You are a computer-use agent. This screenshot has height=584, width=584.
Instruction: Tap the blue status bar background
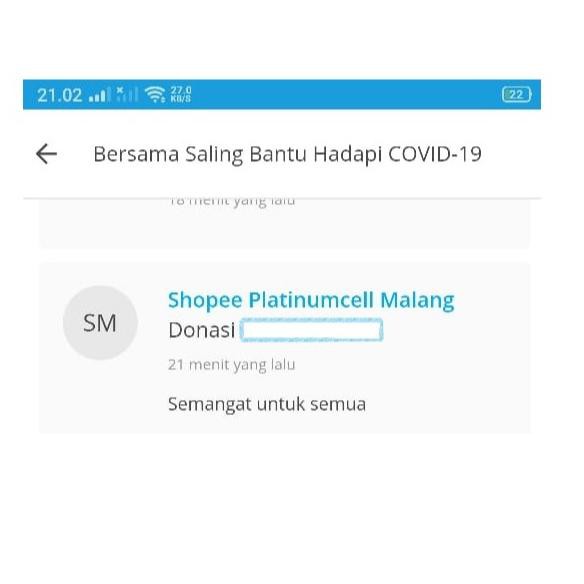pos(335,95)
